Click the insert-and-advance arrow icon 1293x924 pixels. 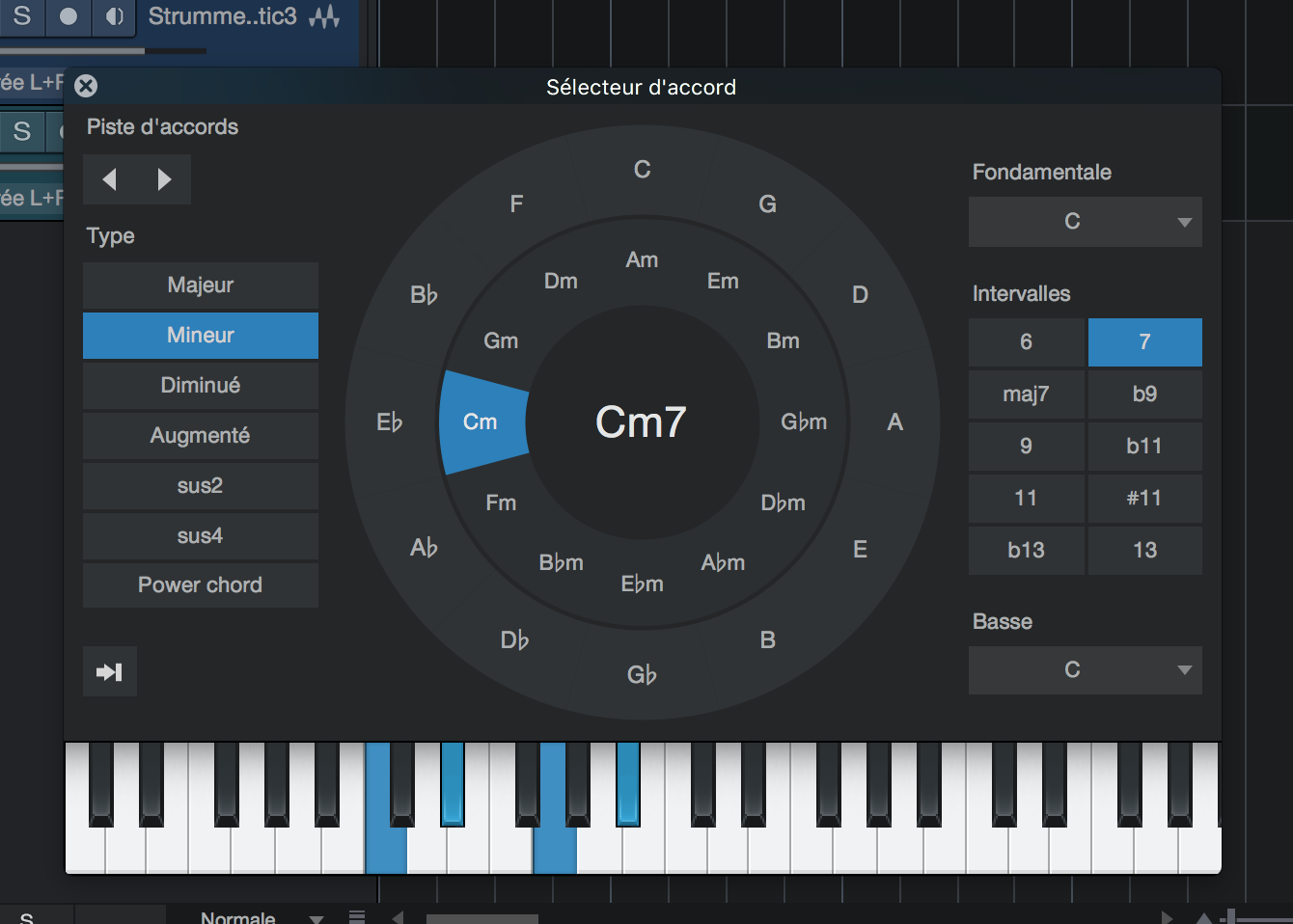coord(110,671)
